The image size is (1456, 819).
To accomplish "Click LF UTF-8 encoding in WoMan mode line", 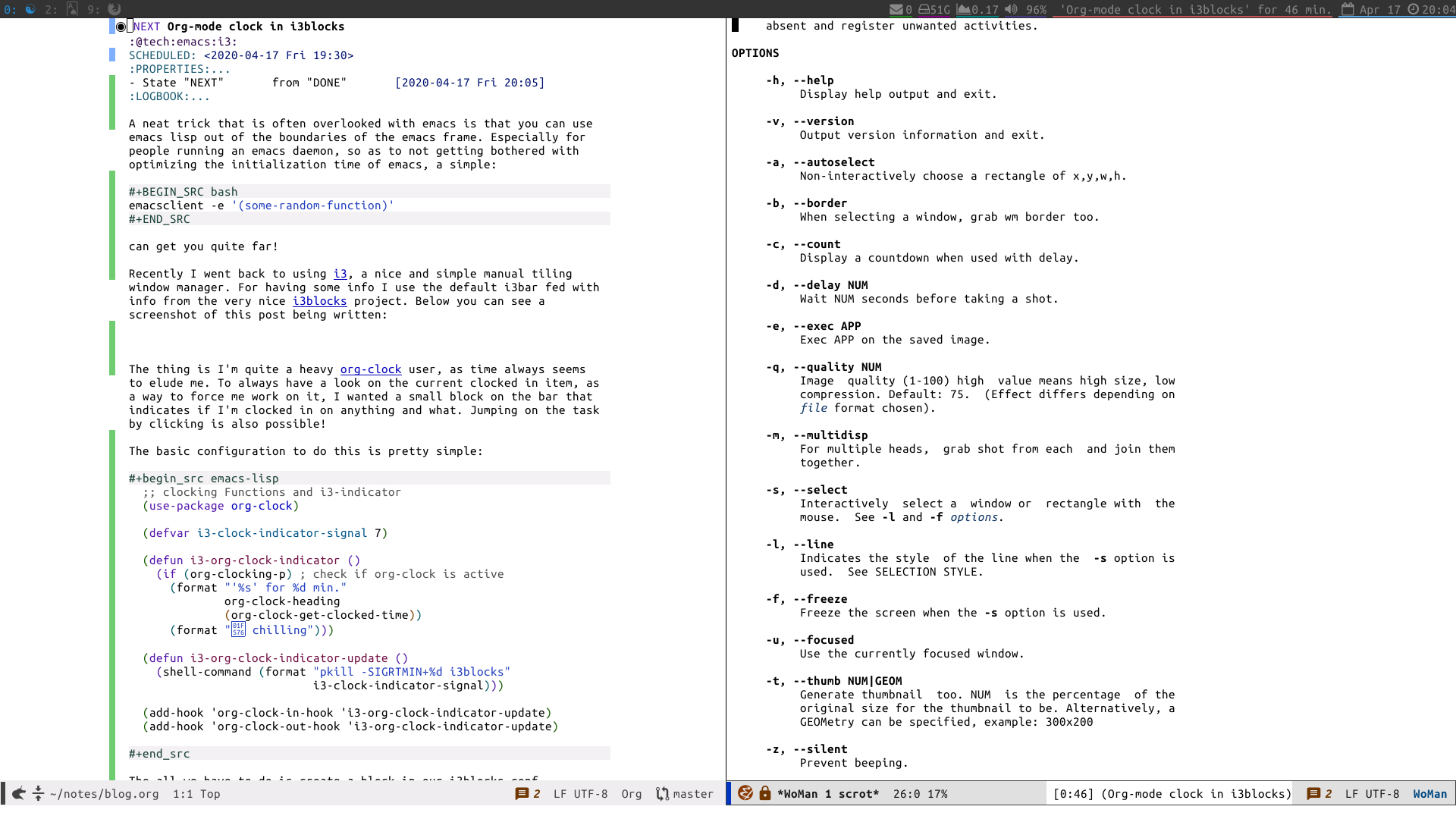I will click(1372, 794).
